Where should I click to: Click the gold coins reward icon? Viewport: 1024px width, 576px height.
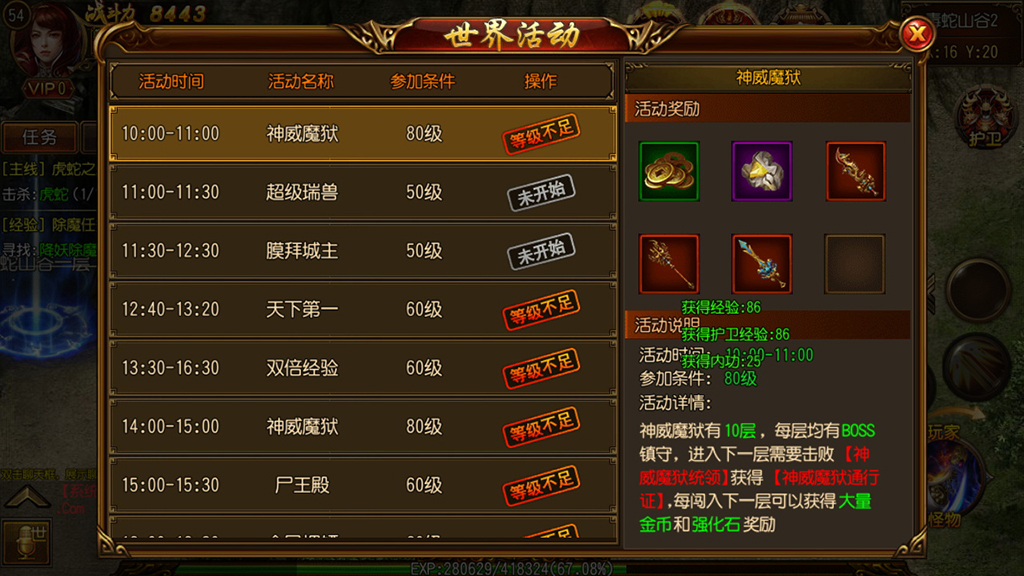coord(669,171)
